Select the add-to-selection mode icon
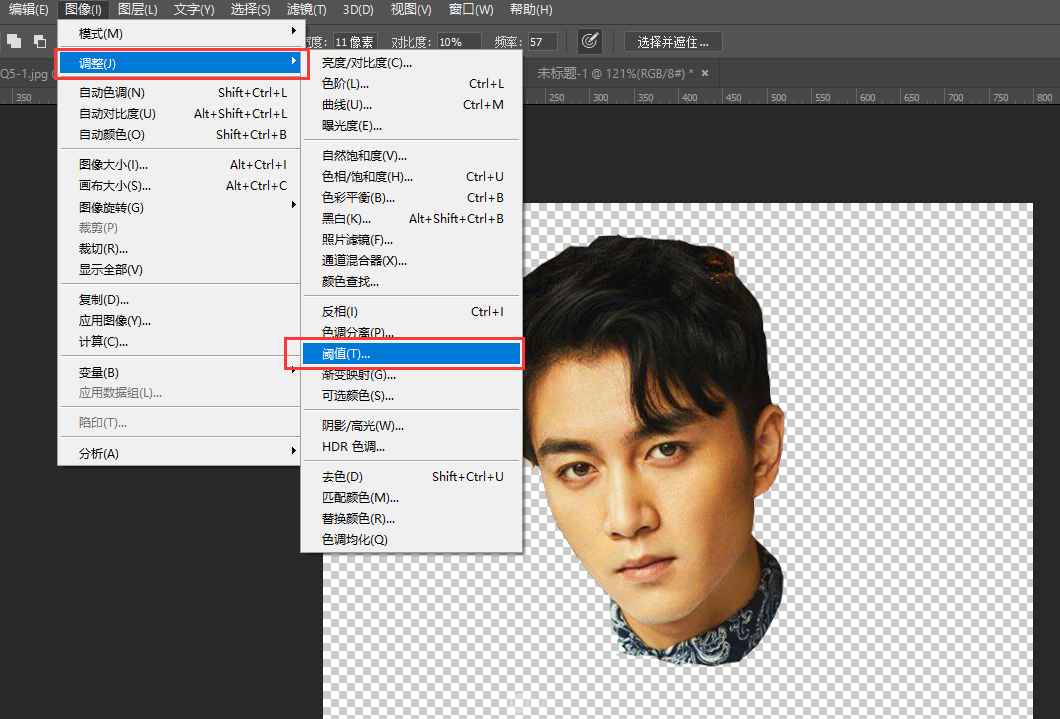This screenshot has width=1060, height=719. coord(14,41)
